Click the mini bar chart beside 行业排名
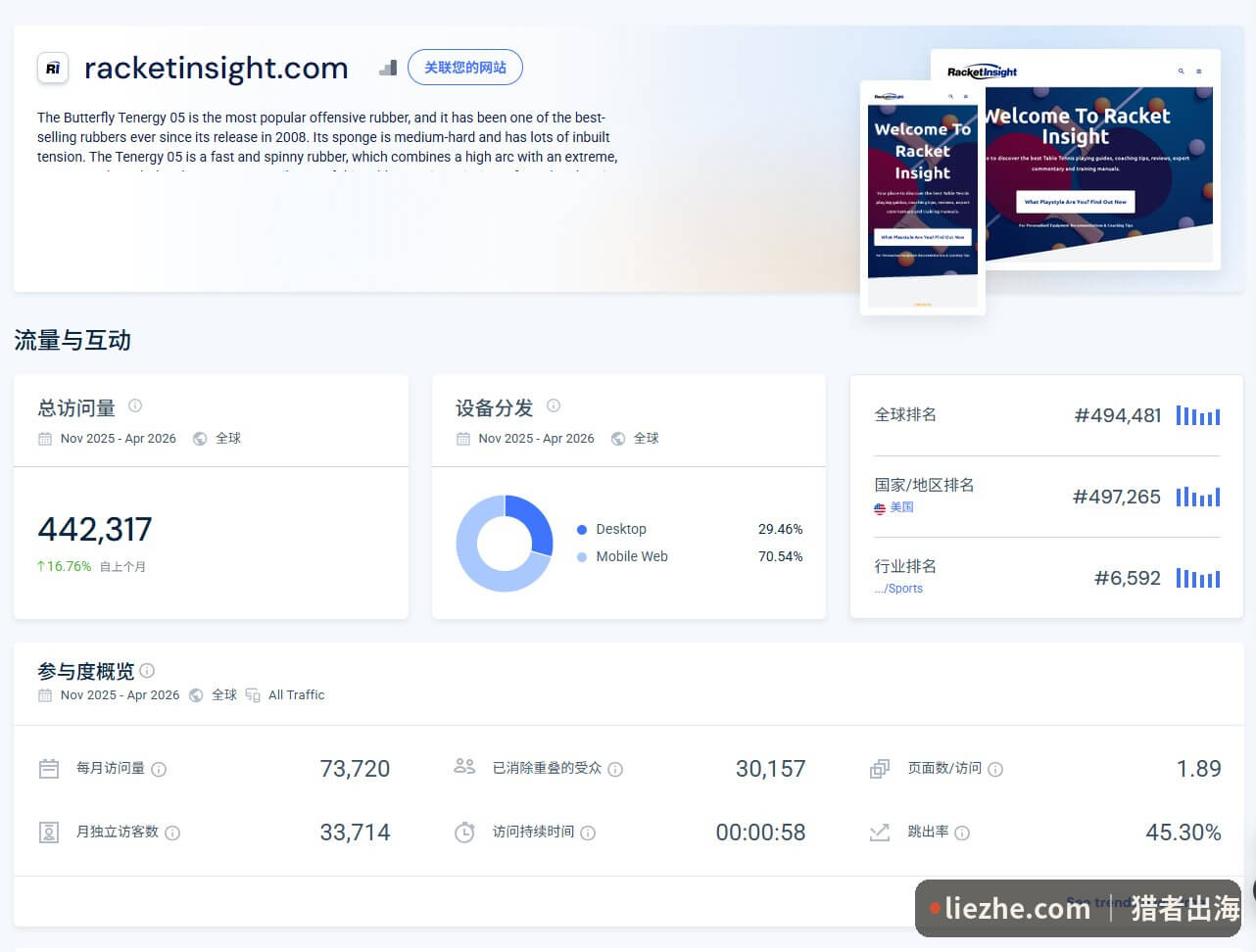This screenshot has height=952, width=1256. click(x=1198, y=578)
